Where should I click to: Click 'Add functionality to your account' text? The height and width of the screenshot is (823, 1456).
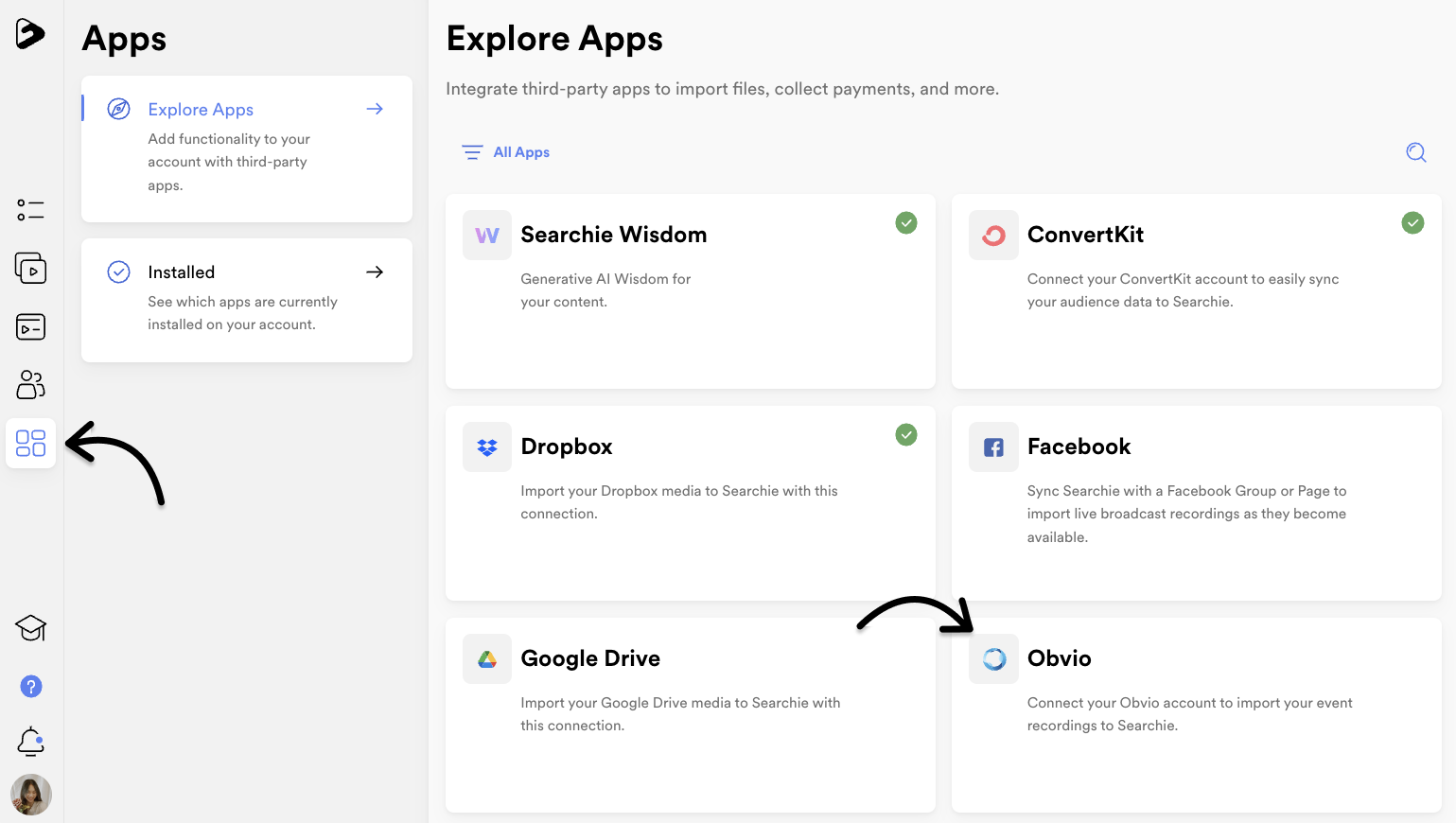(x=229, y=162)
